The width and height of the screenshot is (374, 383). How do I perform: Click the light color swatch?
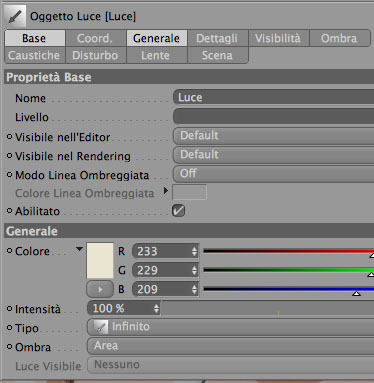point(100,261)
